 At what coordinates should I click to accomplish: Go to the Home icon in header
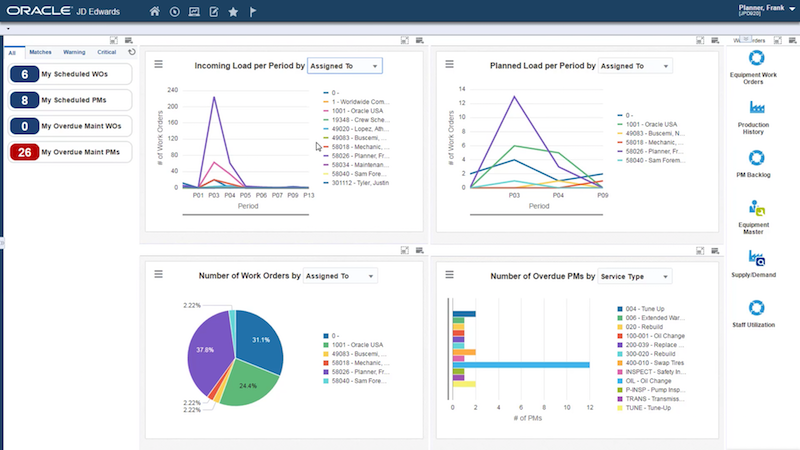pos(155,12)
